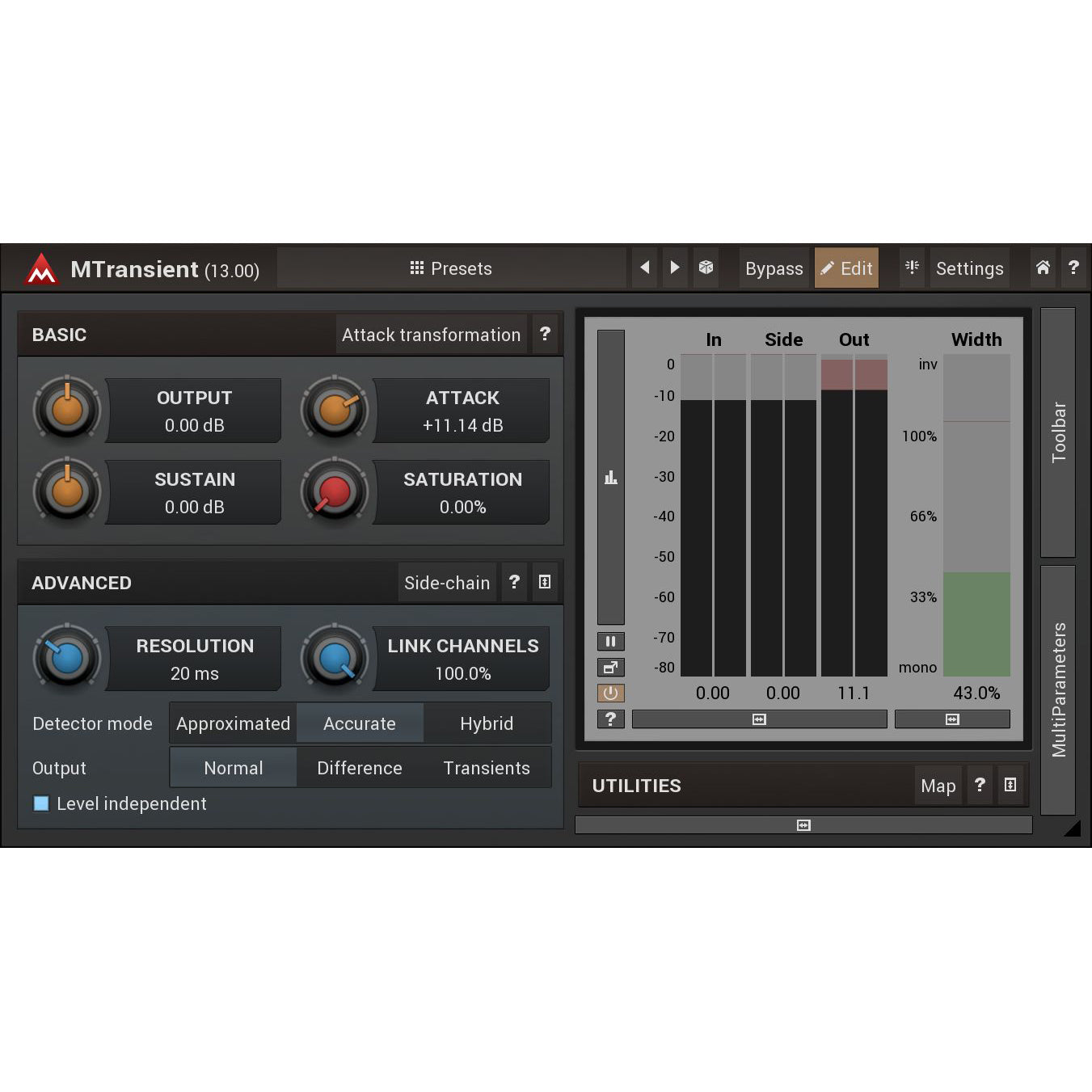The width and height of the screenshot is (1092, 1092).
Task: Open meter help via question mark icon
Action: point(610,719)
